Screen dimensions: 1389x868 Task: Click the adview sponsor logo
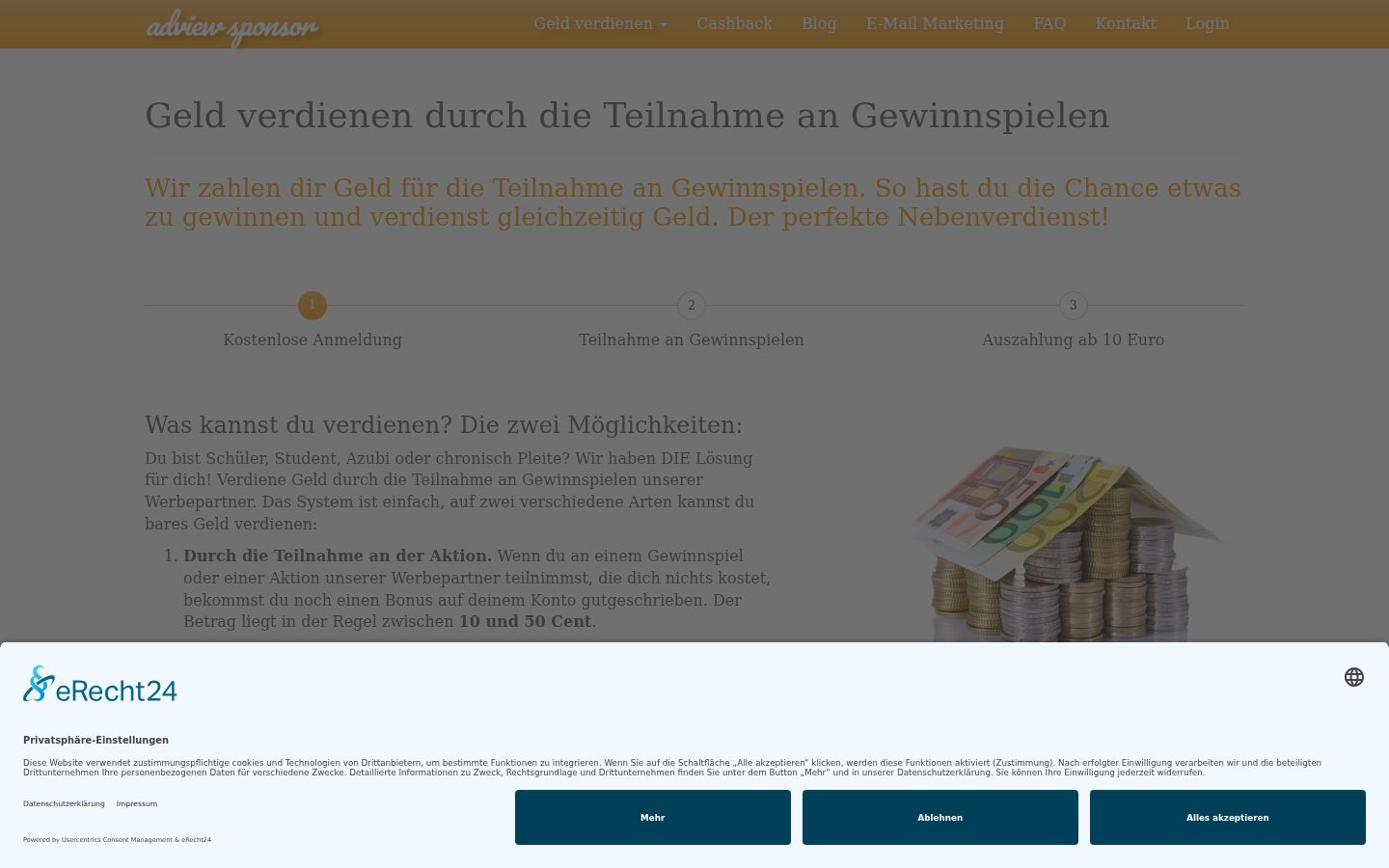[x=231, y=26]
